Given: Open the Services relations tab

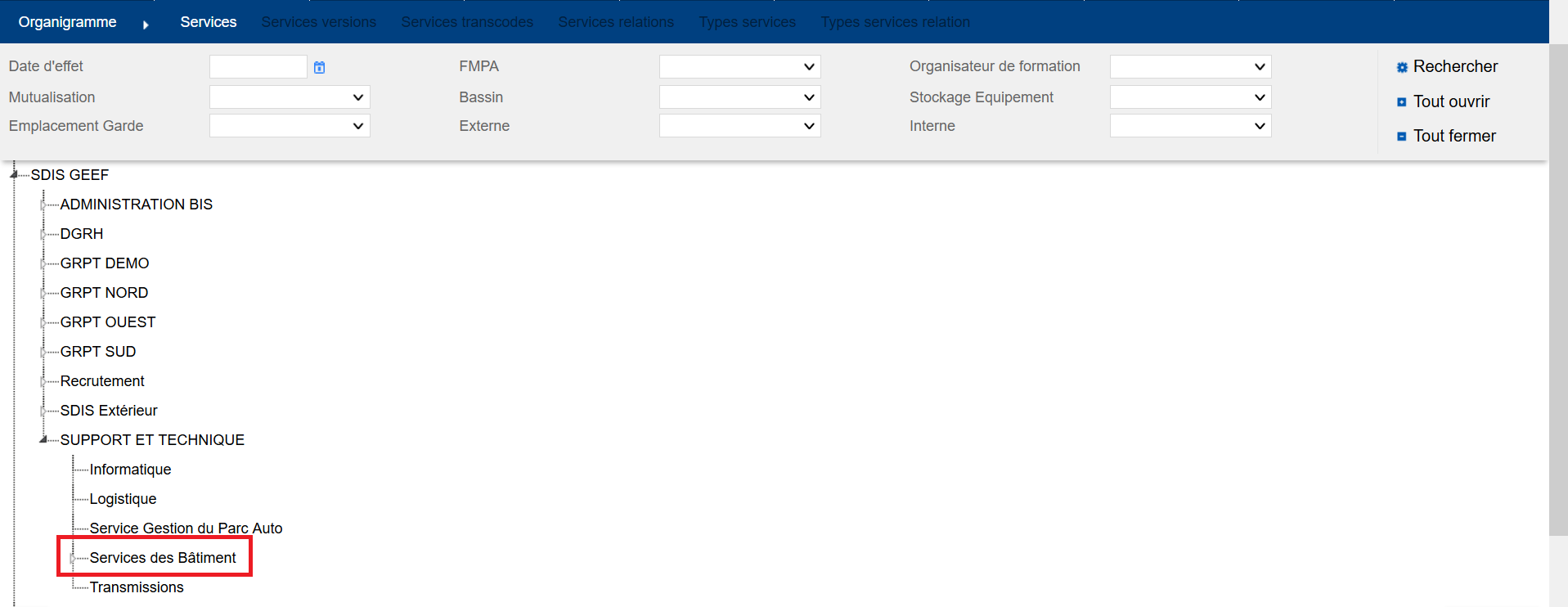Looking at the screenshot, I should (x=615, y=22).
